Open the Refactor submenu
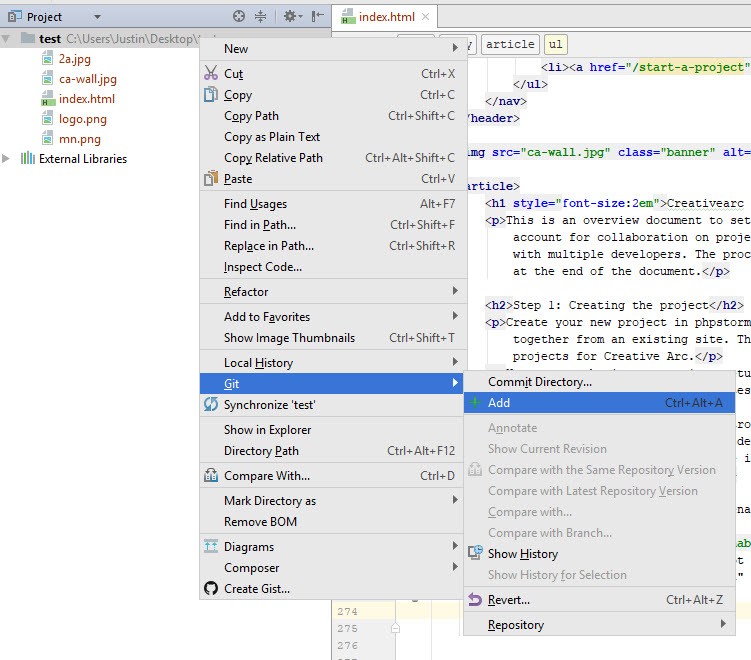The image size is (751, 660). coord(246,292)
